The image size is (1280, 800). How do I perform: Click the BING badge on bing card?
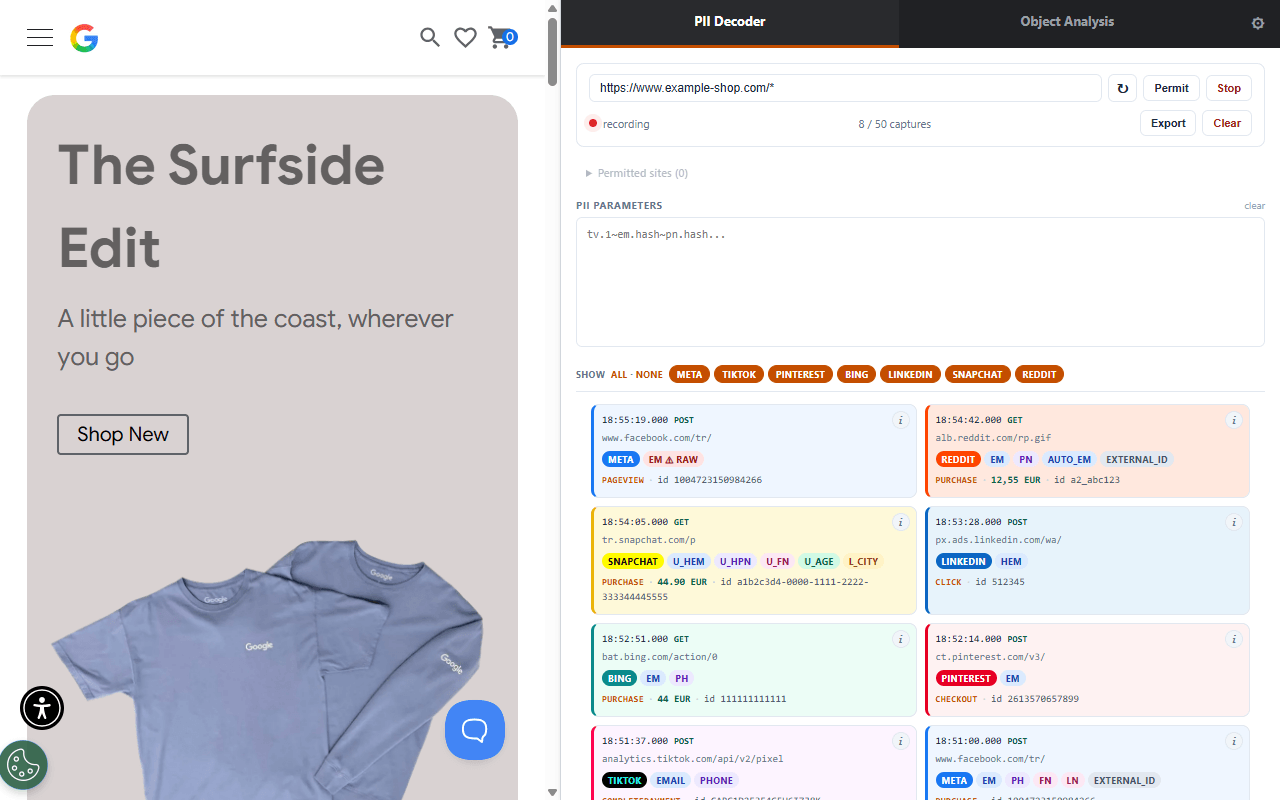coord(619,678)
